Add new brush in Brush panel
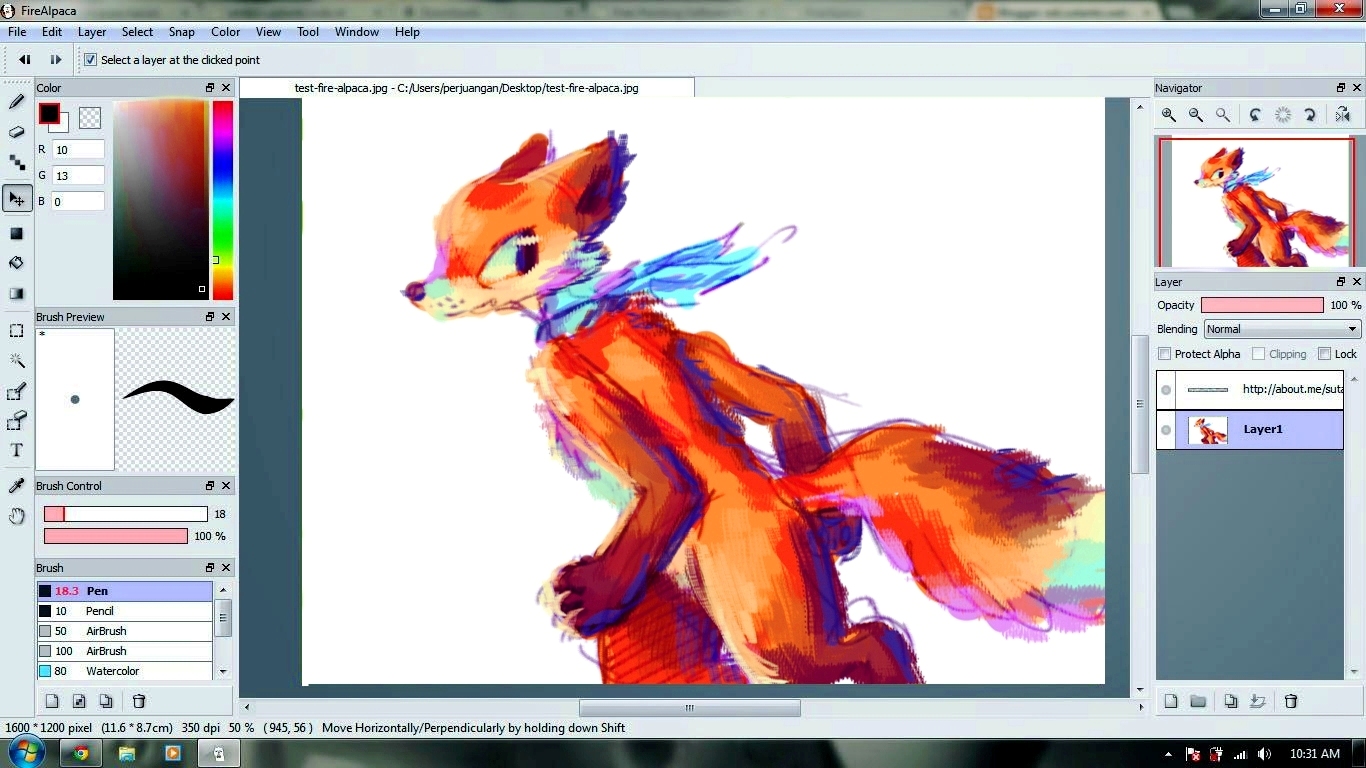 click(x=52, y=701)
